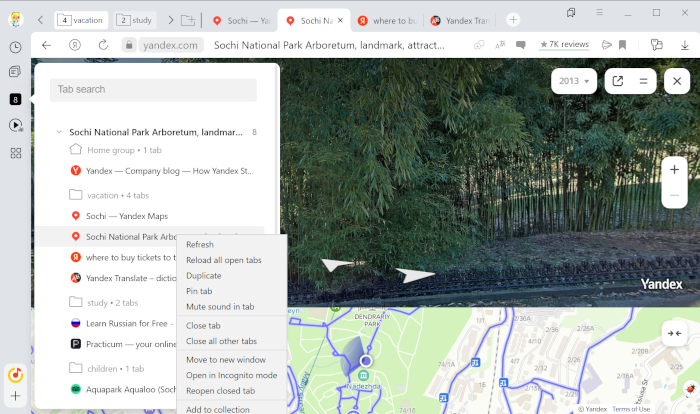Open panorama in a new window icon

(617, 81)
